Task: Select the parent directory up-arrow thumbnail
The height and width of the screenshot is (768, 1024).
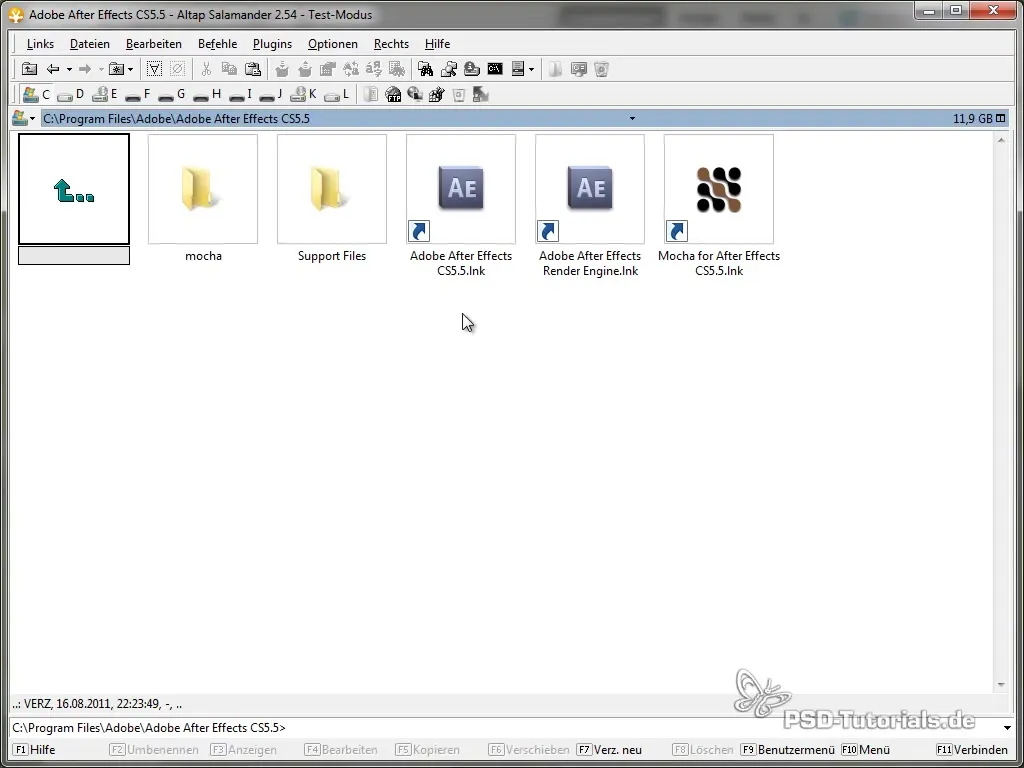Action: click(74, 189)
